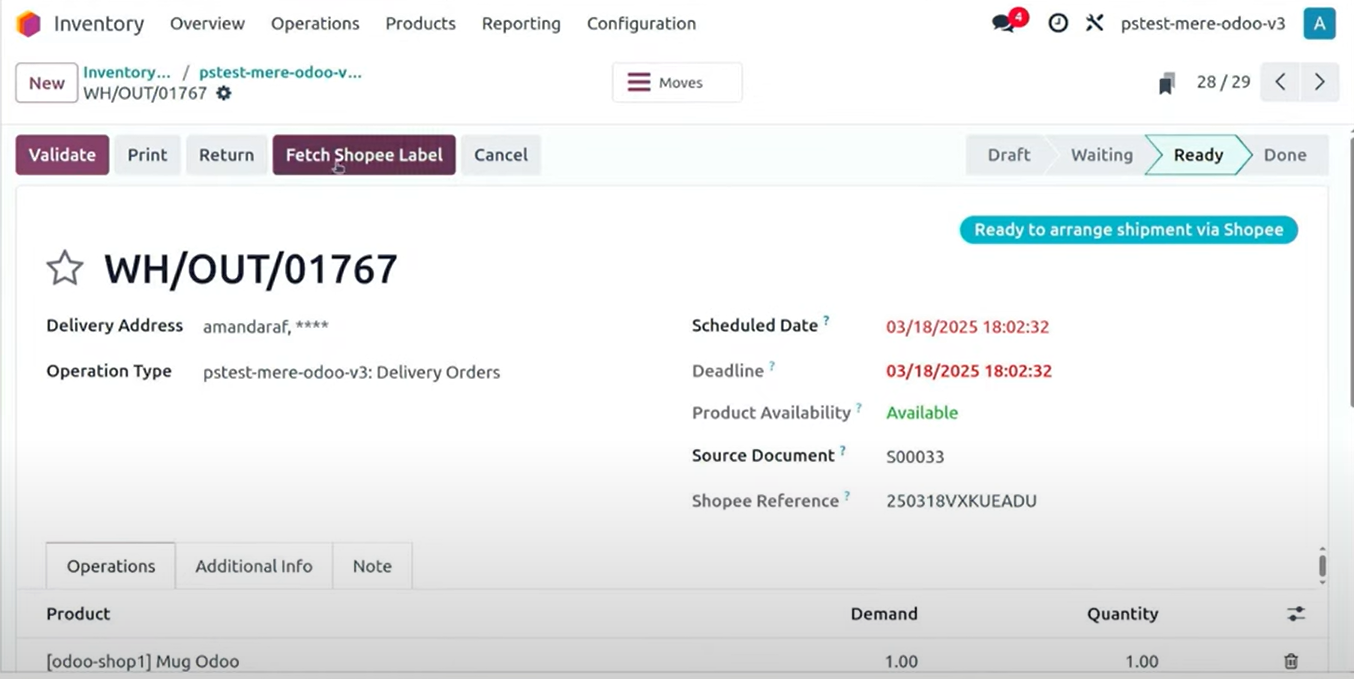Click Operation Type field value
The height and width of the screenshot is (679, 1354).
(x=351, y=372)
